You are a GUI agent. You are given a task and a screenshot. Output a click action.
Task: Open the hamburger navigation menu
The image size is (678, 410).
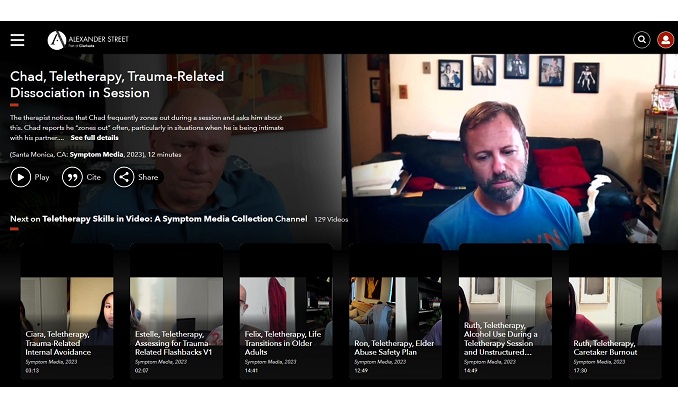click(17, 40)
